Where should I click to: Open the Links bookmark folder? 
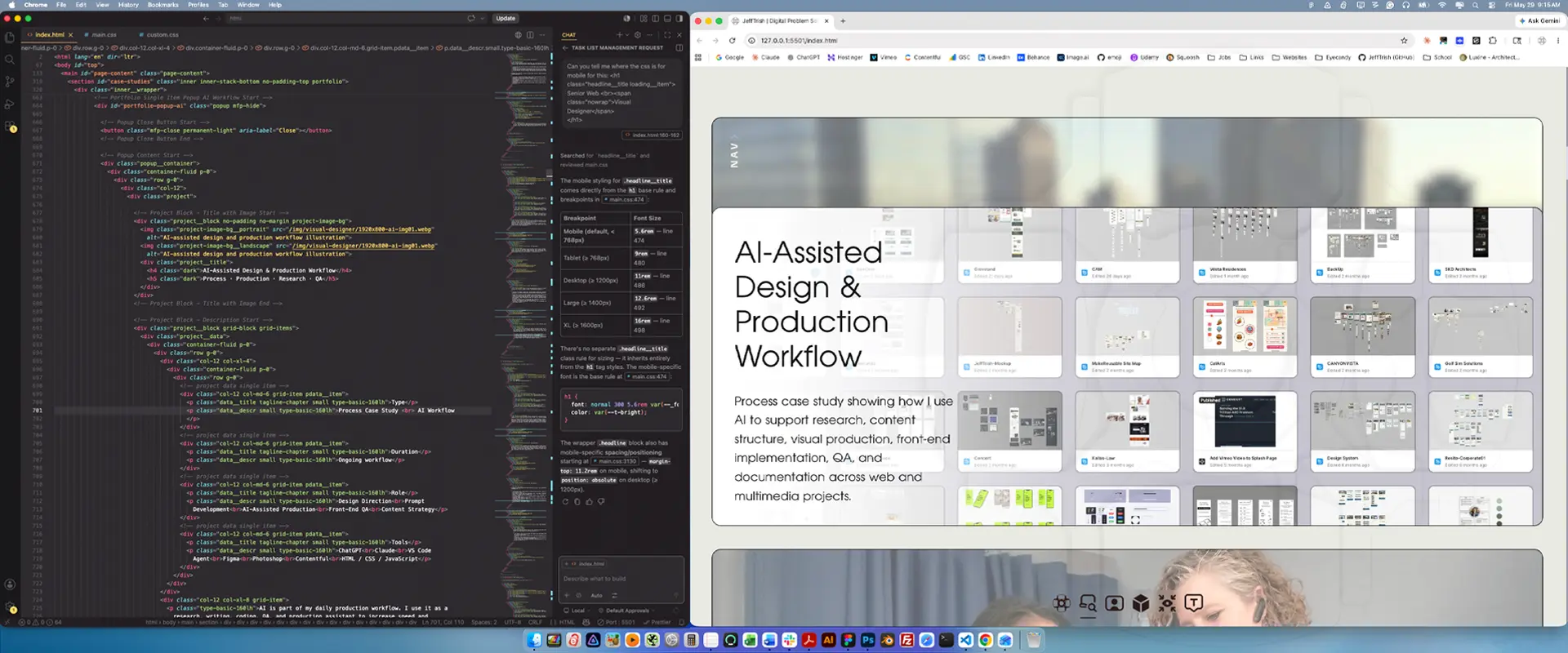(x=1251, y=57)
